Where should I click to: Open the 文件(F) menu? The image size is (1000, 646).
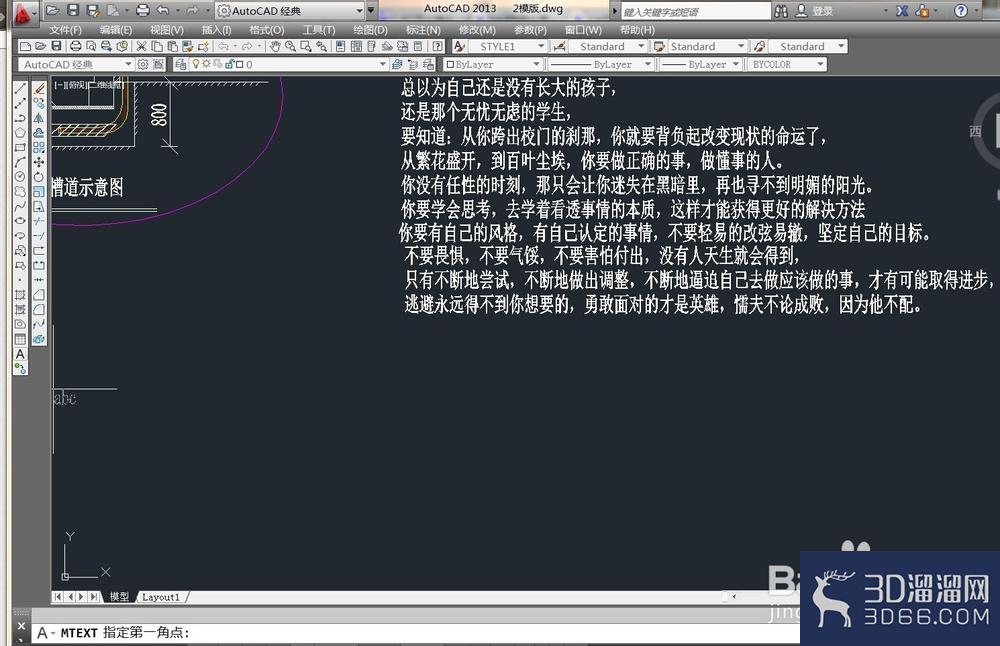(x=66, y=30)
